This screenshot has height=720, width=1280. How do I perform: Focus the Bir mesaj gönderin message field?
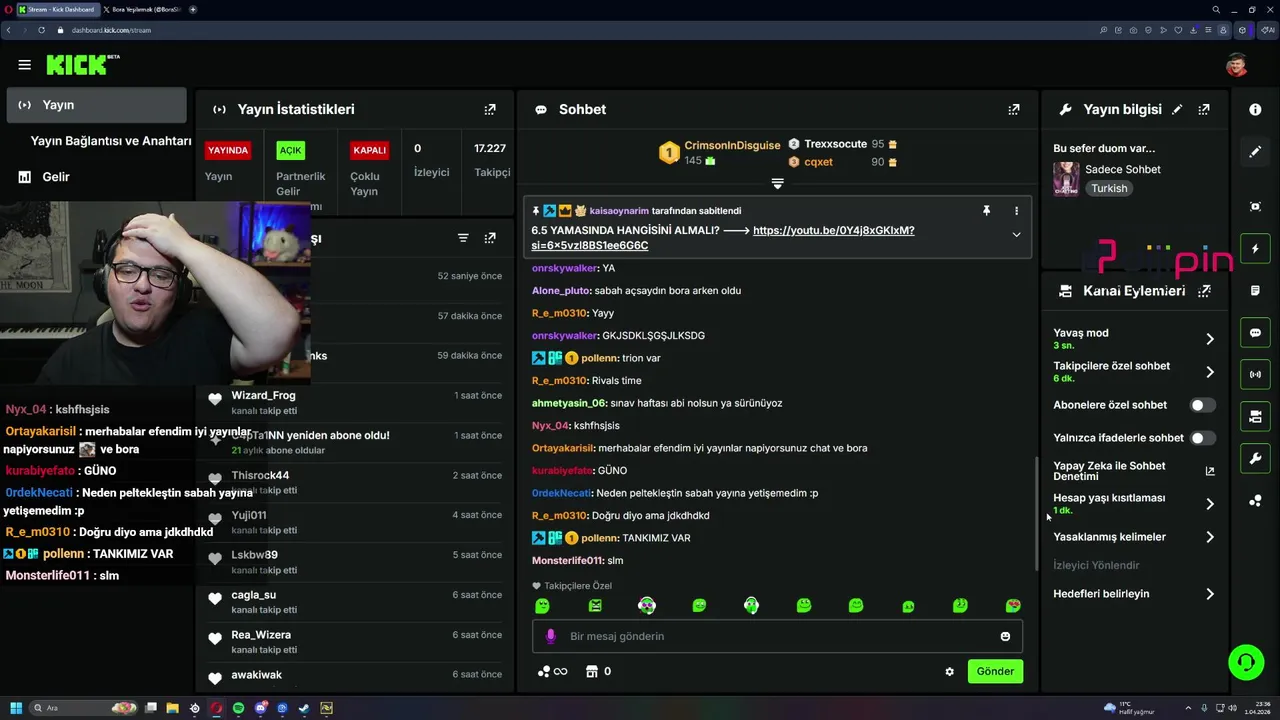tap(775, 636)
